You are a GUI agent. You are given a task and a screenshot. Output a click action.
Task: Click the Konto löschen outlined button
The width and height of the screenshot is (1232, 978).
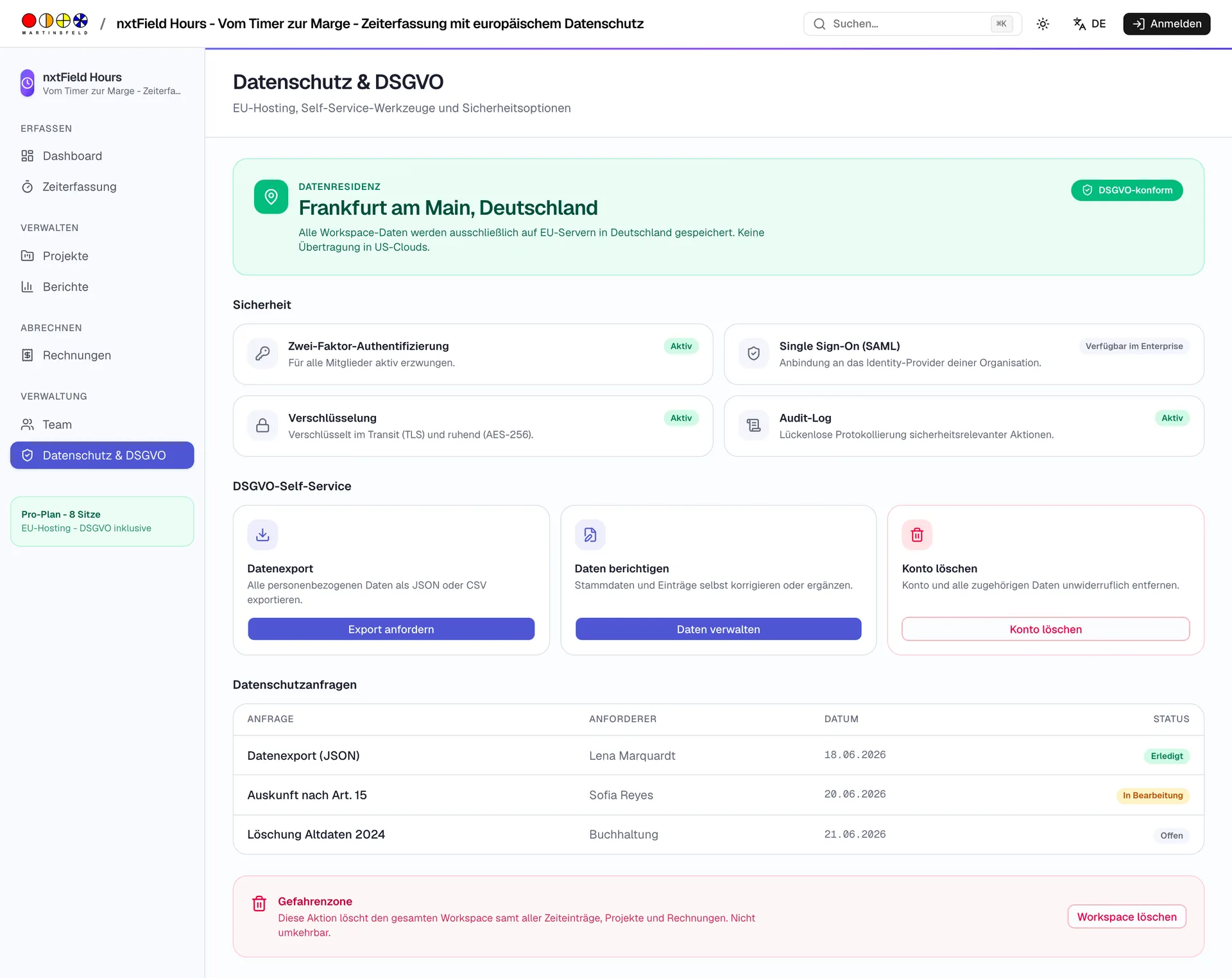(x=1046, y=629)
